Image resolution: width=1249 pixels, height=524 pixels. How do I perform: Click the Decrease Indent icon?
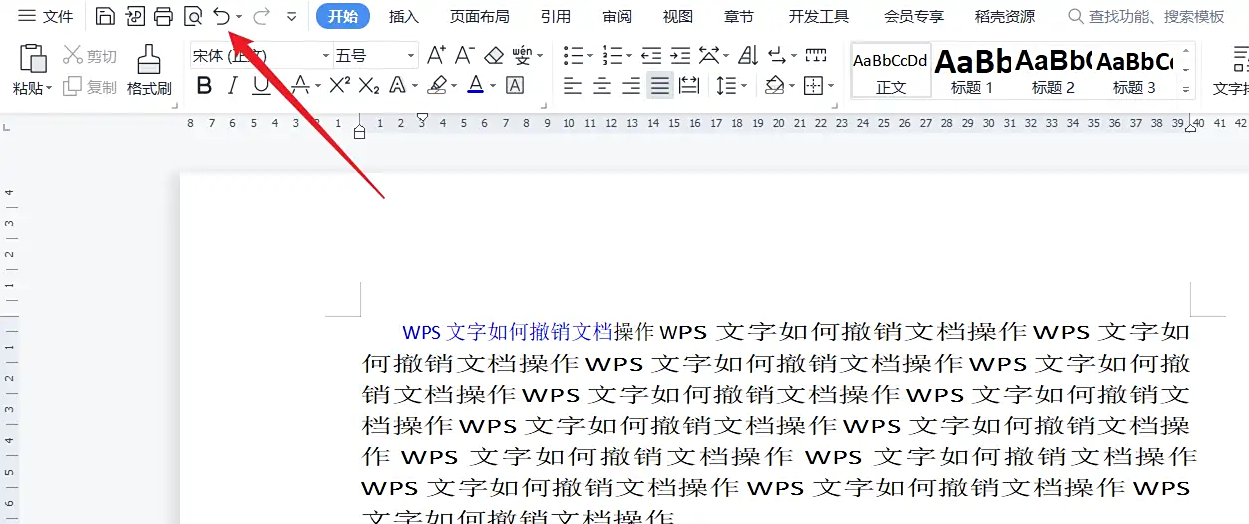(x=651, y=55)
